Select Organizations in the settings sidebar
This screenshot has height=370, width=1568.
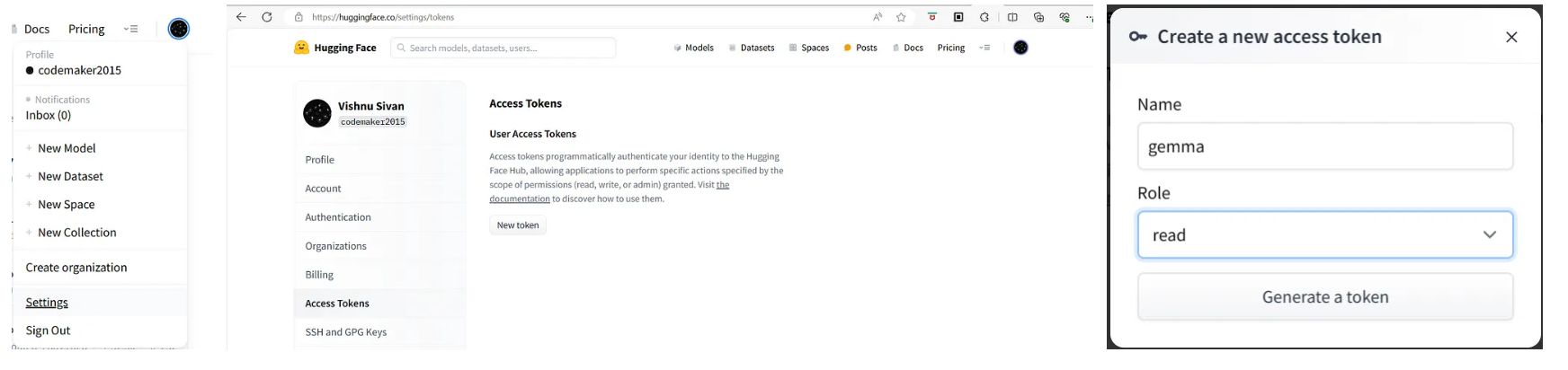[379, 246]
